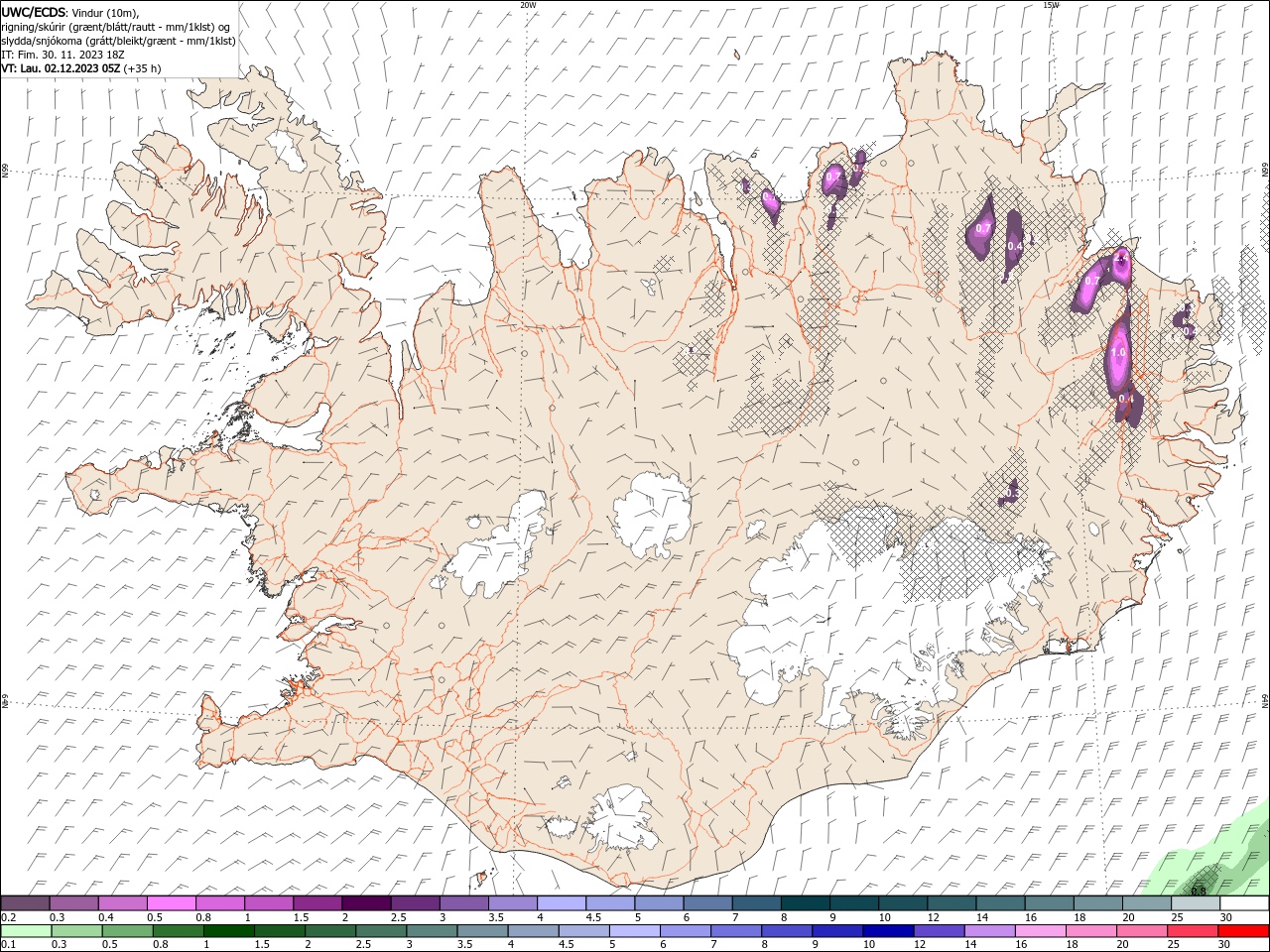The width and height of the screenshot is (1270, 952).
Task: Click the 20W longitude label
Action: click(x=529, y=5)
